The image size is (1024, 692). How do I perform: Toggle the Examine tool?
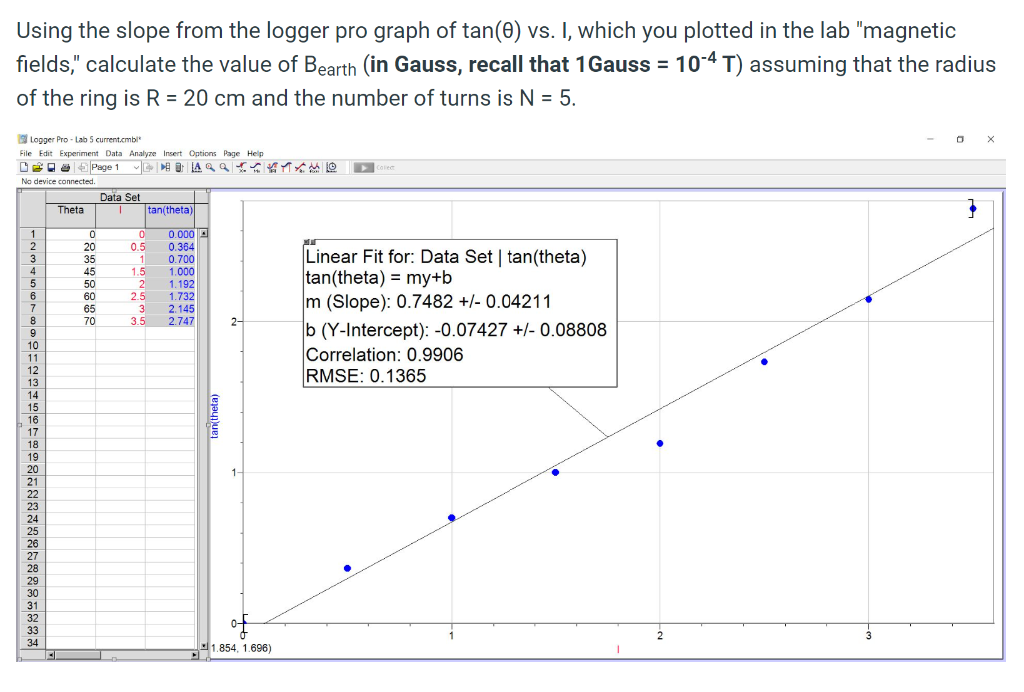pyautogui.click(x=240, y=167)
